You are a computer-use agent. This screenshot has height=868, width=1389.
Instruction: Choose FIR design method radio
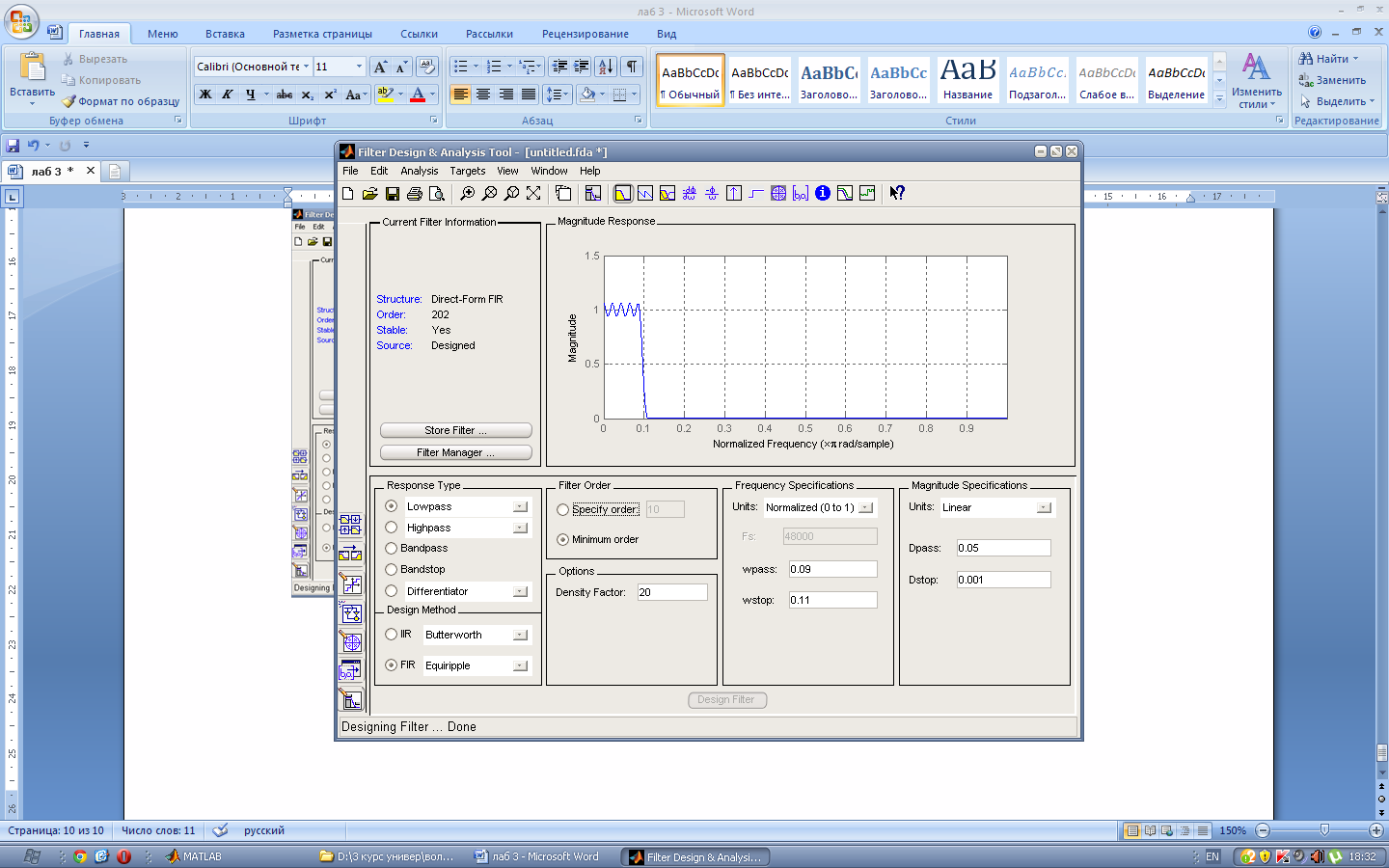392,665
